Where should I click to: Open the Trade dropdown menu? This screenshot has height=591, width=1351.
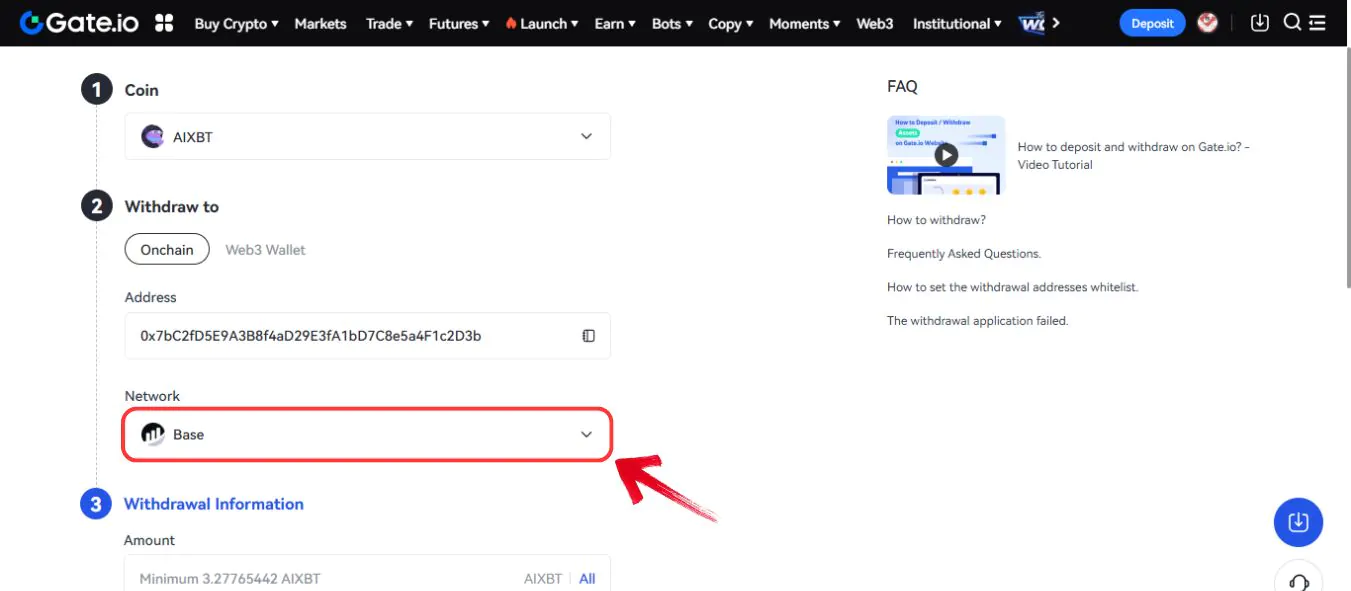tap(389, 24)
